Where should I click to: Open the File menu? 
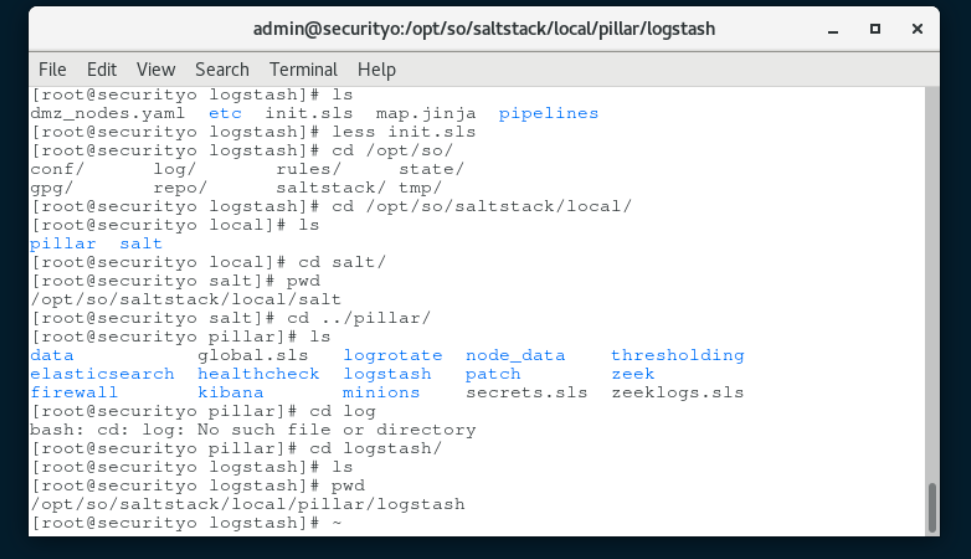pos(52,69)
